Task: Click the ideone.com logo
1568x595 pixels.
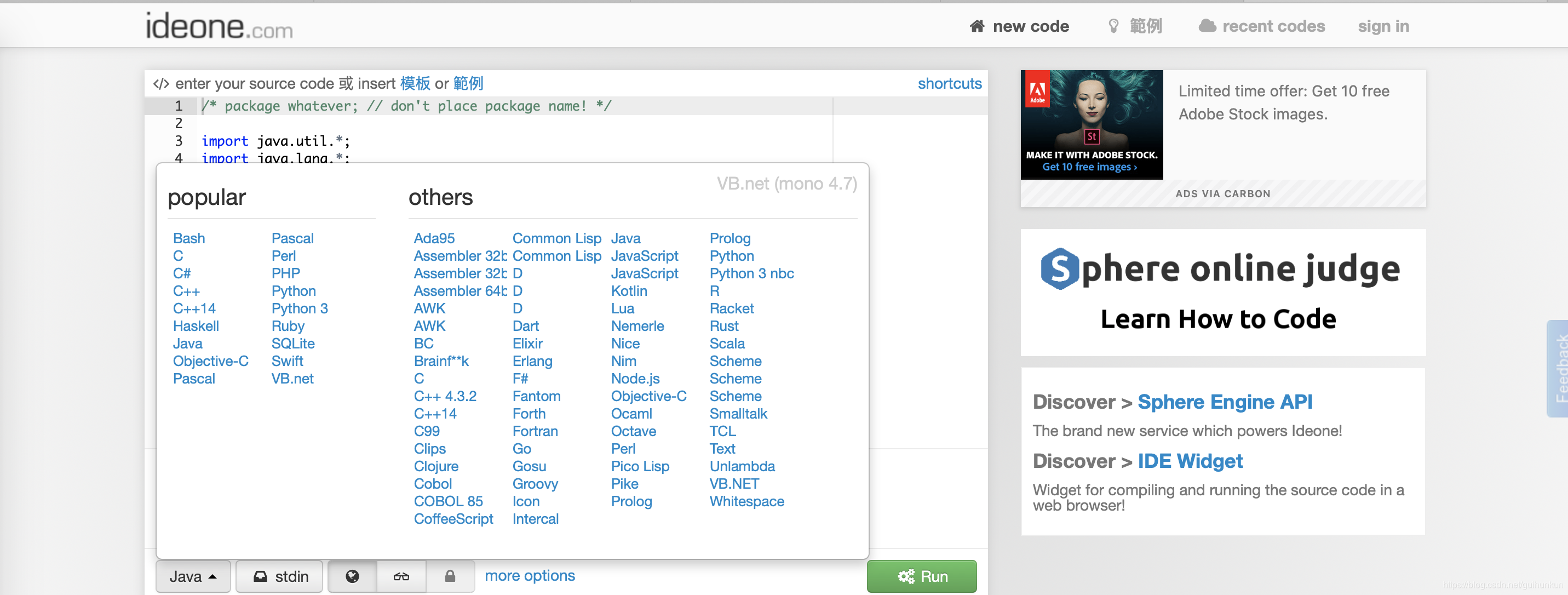Action: tap(219, 27)
